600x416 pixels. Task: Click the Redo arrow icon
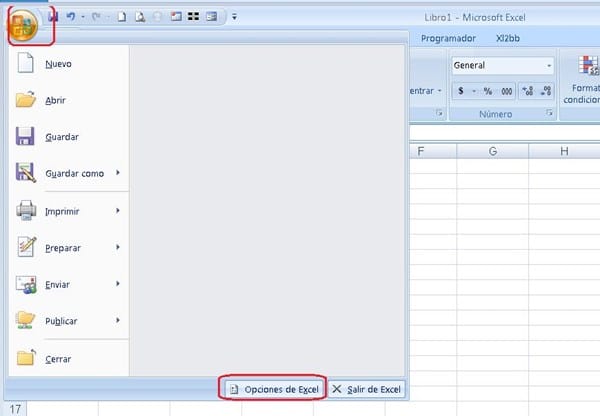[x=96, y=16]
